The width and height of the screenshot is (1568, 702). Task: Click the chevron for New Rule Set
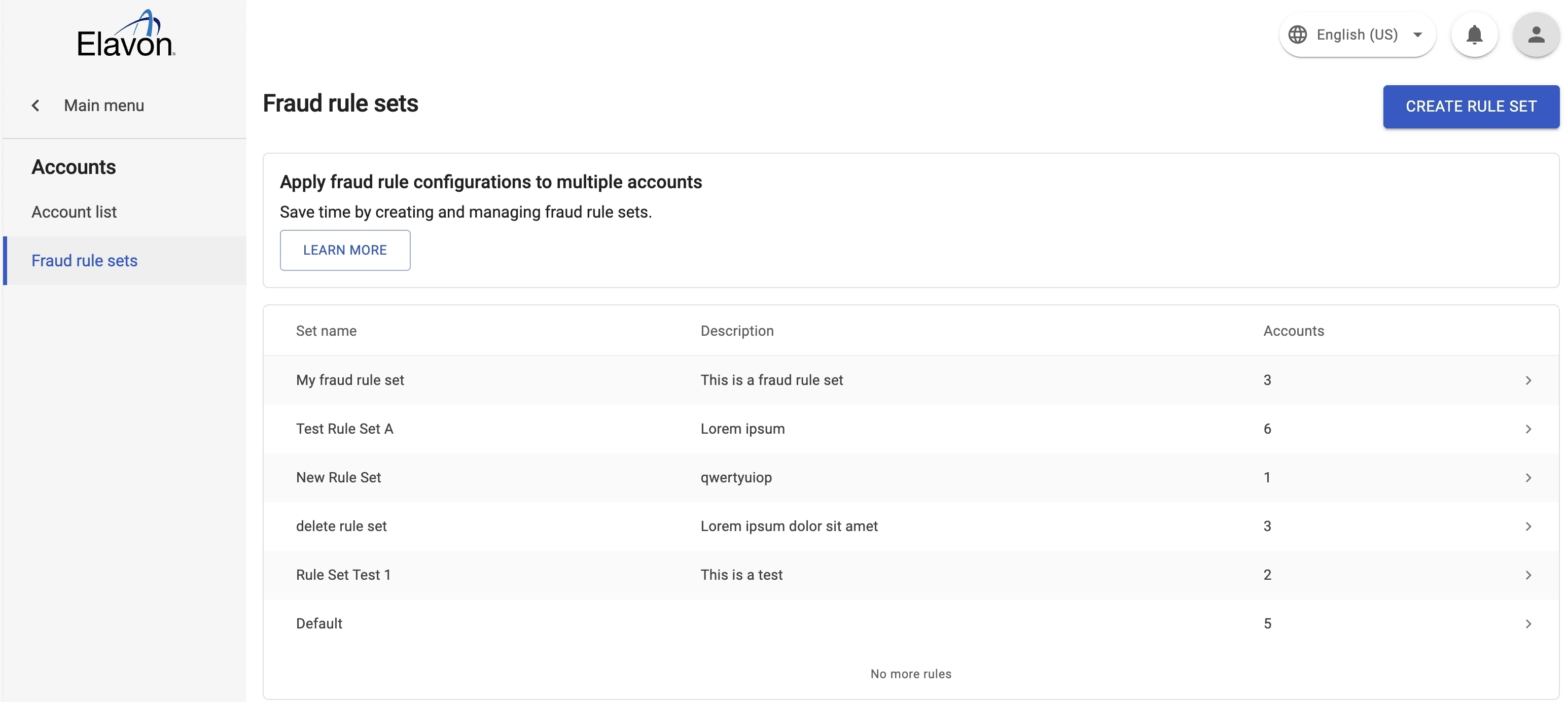[1528, 478]
